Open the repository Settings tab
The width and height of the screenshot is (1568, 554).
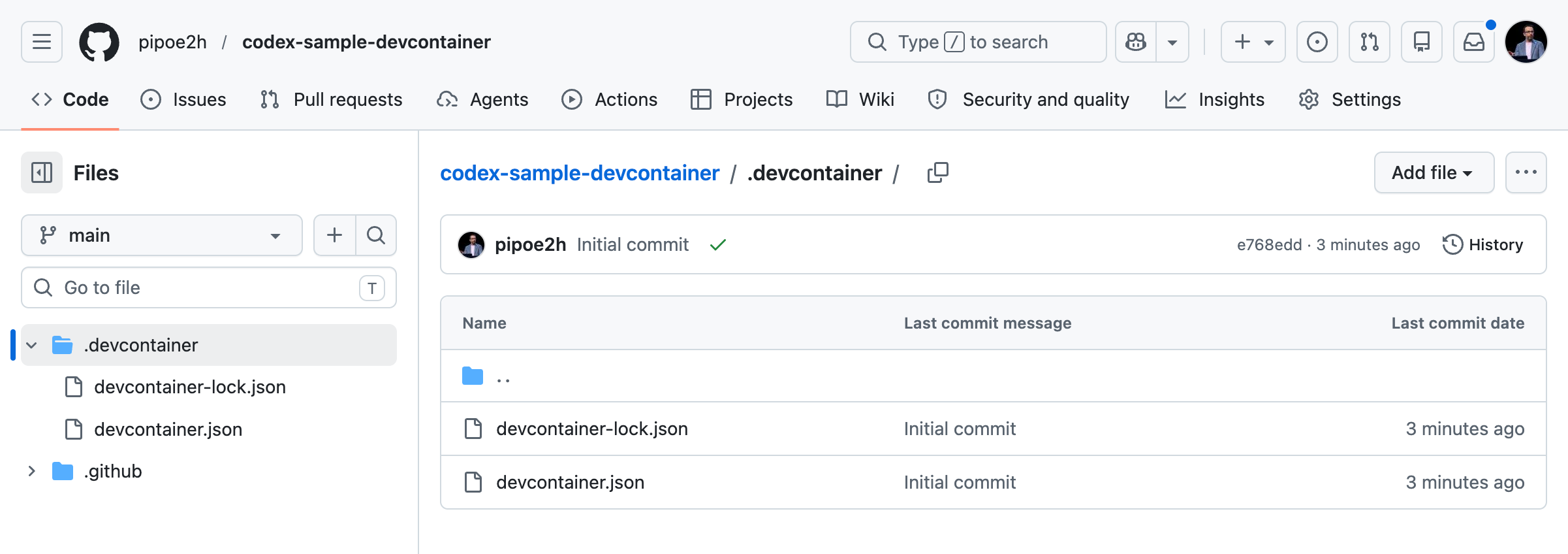point(1350,99)
